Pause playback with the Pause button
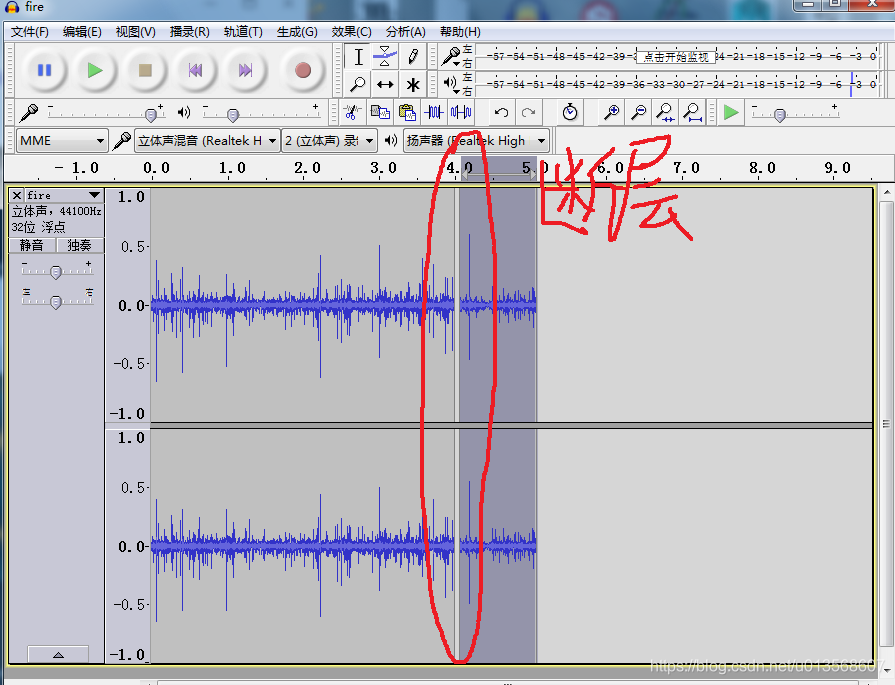The height and width of the screenshot is (685, 895). (x=45, y=70)
